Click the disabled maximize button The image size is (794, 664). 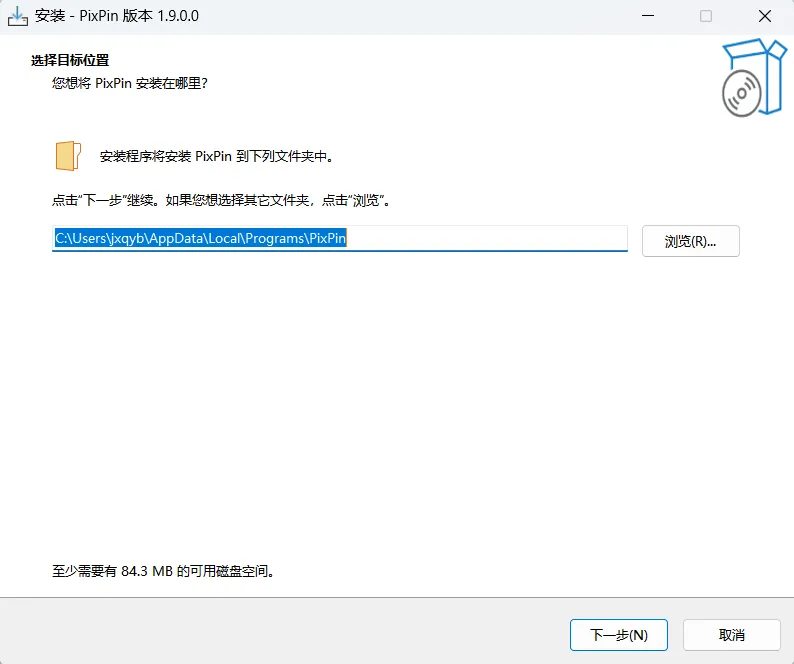point(706,16)
